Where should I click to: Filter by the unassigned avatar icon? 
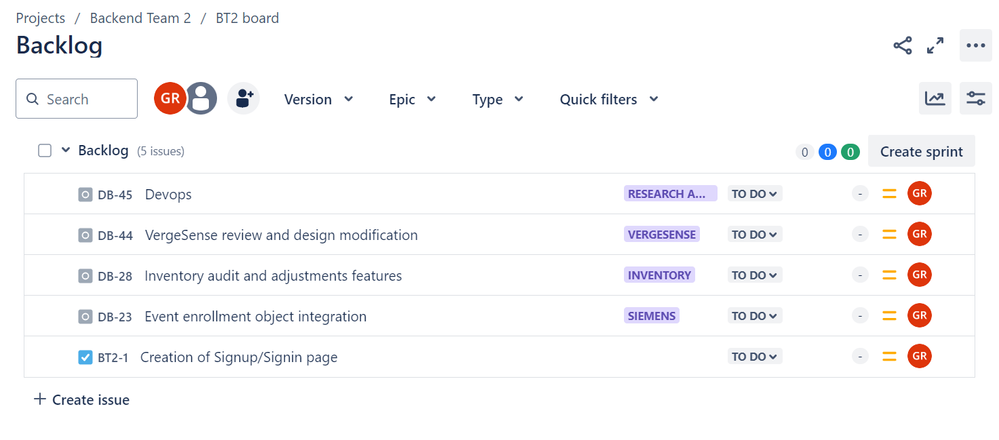coord(202,99)
